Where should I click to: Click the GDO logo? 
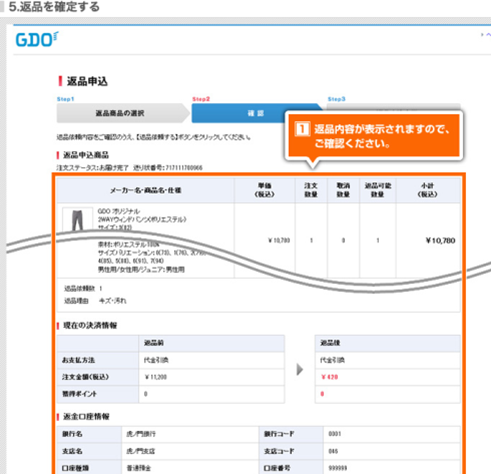(x=37, y=39)
